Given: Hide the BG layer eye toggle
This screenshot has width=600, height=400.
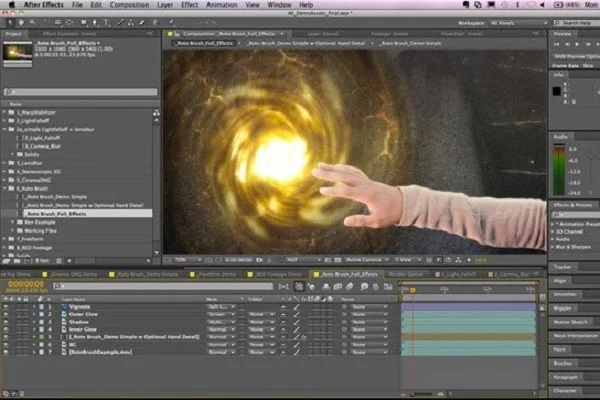Looking at the screenshot, I should (x=6, y=344).
